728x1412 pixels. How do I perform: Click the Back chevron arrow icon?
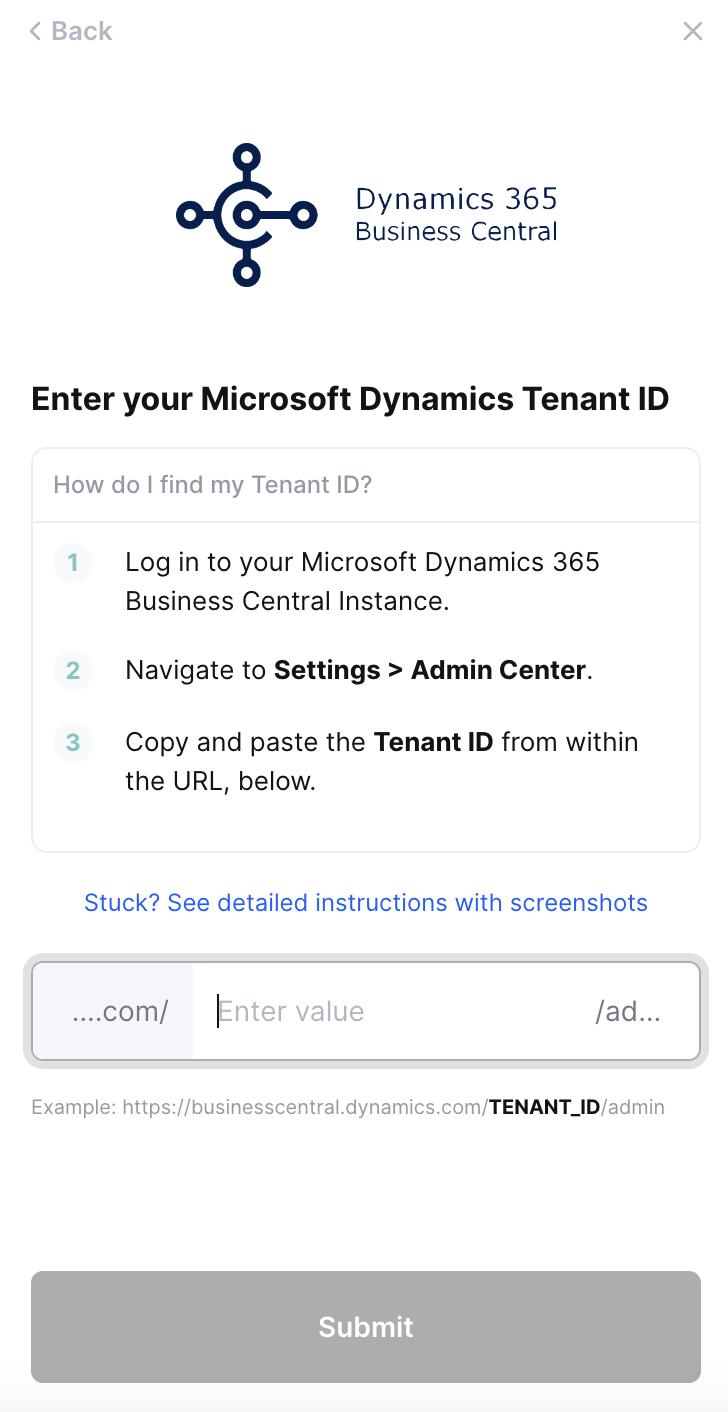(x=36, y=32)
